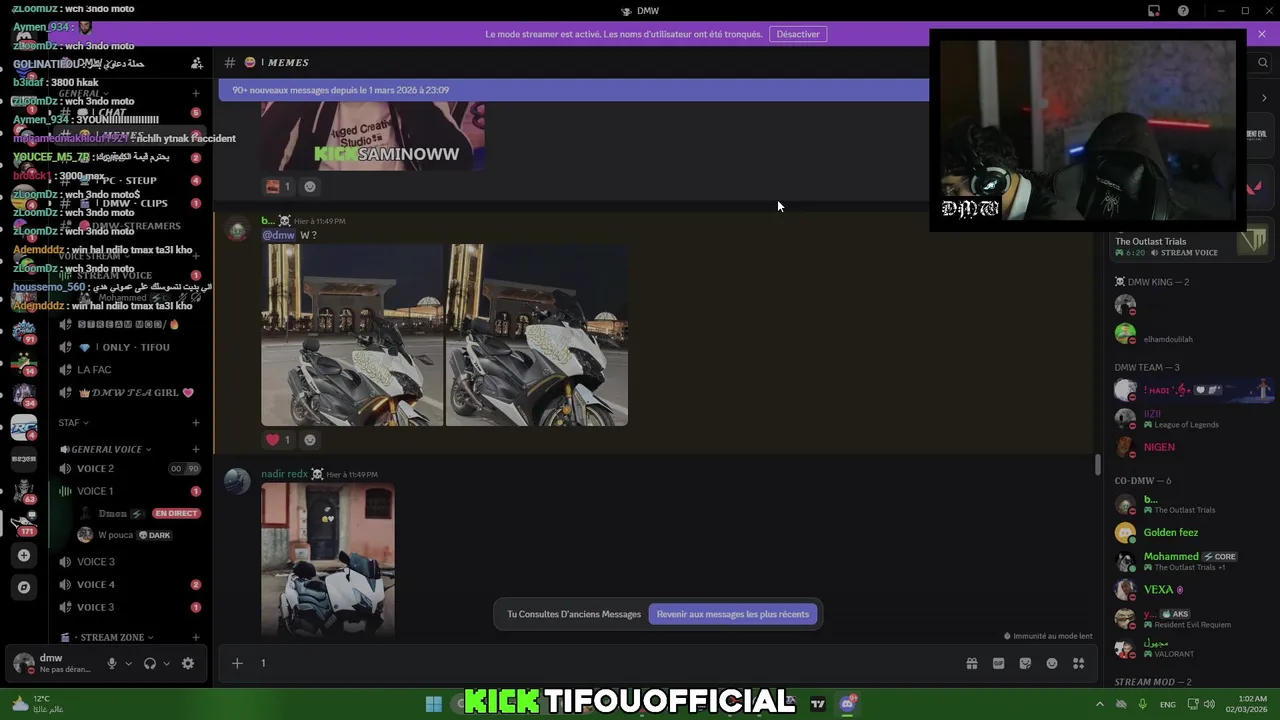Collapse the STAF category
The height and width of the screenshot is (720, 1280).
[x=74, y=423]
